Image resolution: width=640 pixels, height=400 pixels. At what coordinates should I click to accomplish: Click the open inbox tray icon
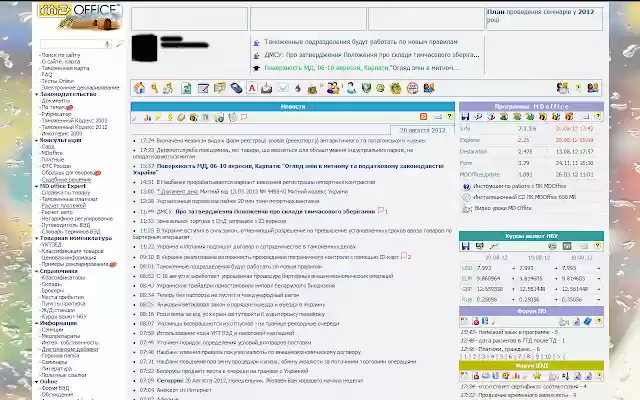[267, 88]
